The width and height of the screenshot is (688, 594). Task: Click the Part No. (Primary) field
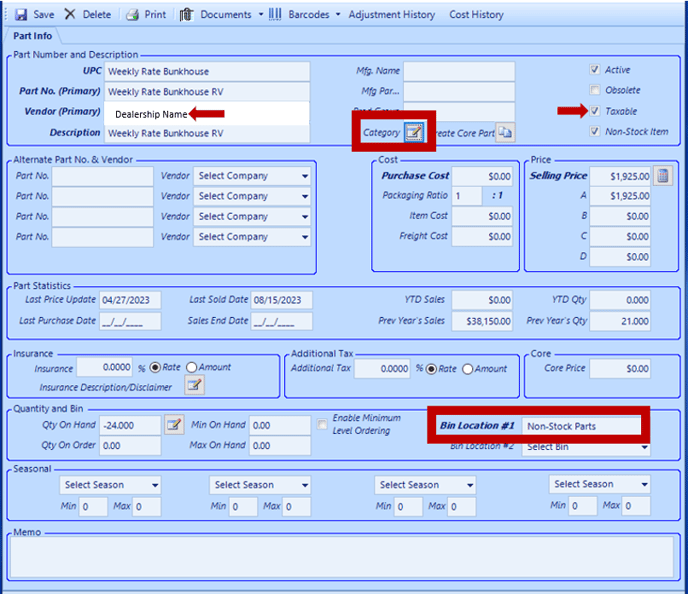[x=207, y=92]
